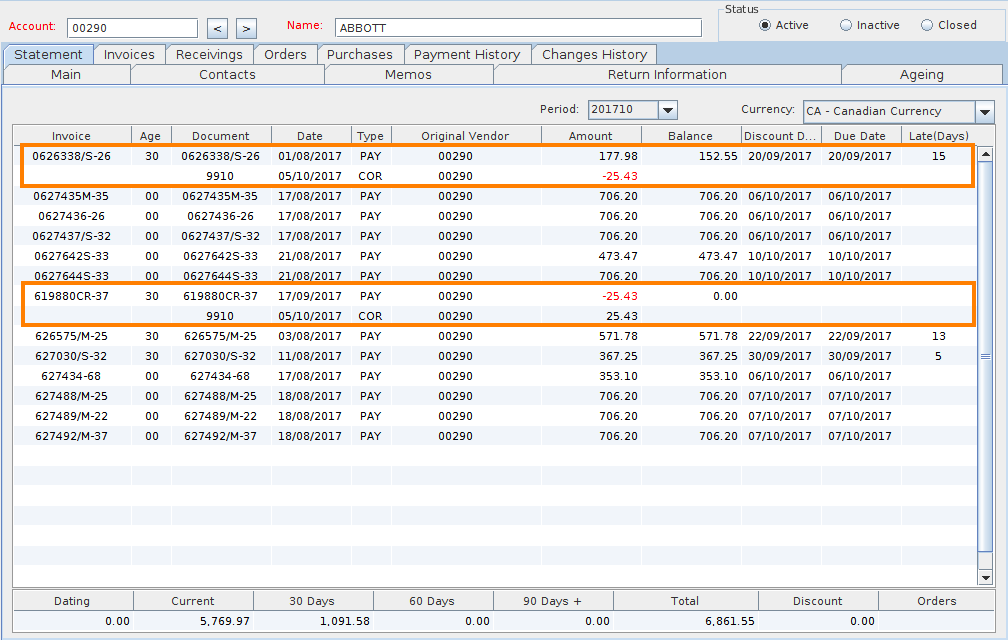Select invoice row 626575/M-25
The height and width of the screenshot is (640, 1008).
click(71, 336)
